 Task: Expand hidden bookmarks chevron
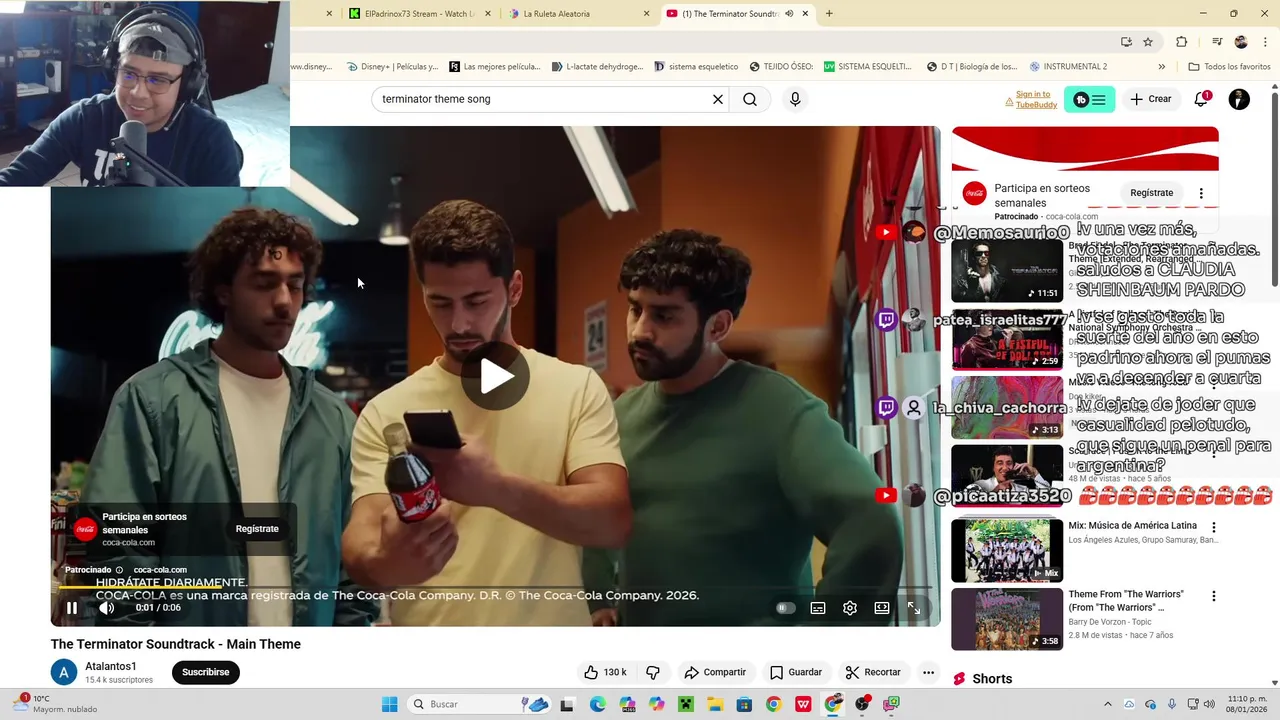[x=1161, y=67]
